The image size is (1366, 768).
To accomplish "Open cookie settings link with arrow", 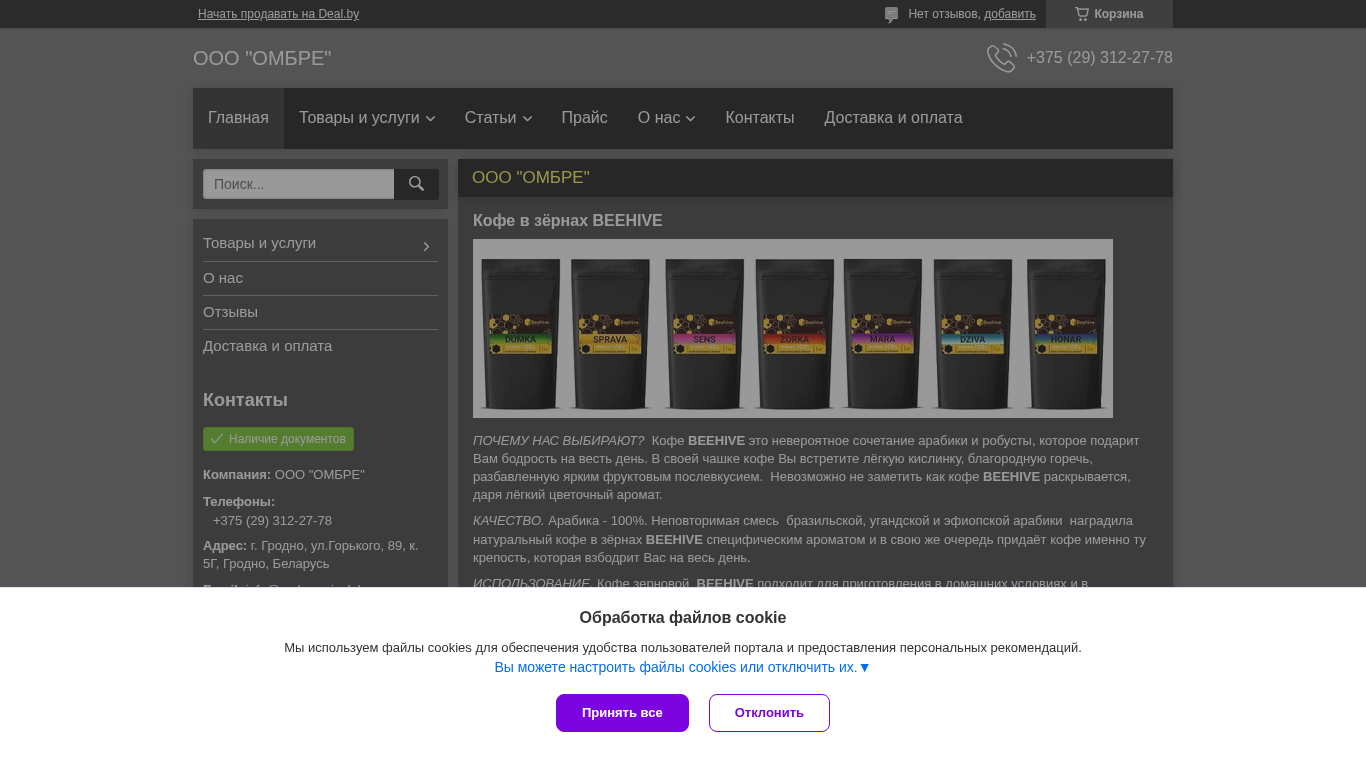I will click(x=683, y=667).
